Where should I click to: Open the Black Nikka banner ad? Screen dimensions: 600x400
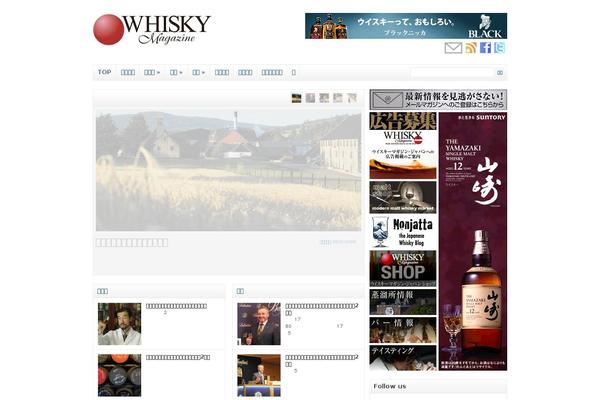pyautogui.click(x=405, y=26)
